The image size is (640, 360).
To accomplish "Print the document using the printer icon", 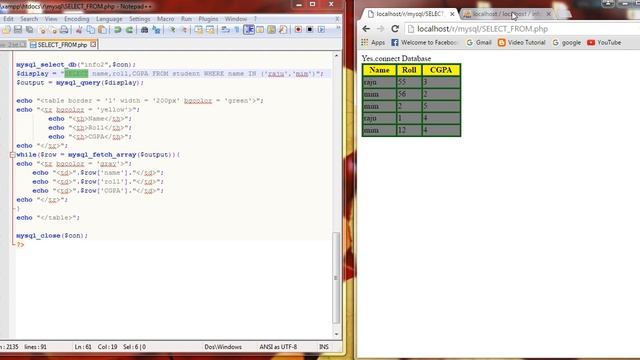I will pyautogui.click(x=64, y=30).
